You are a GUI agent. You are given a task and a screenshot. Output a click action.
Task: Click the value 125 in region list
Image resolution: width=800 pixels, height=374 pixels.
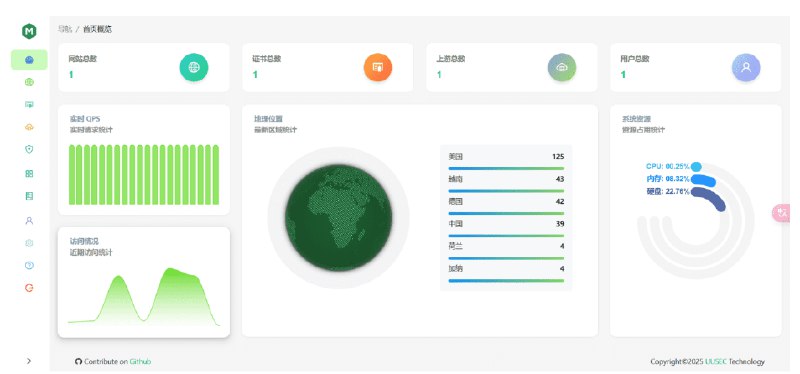558,157
